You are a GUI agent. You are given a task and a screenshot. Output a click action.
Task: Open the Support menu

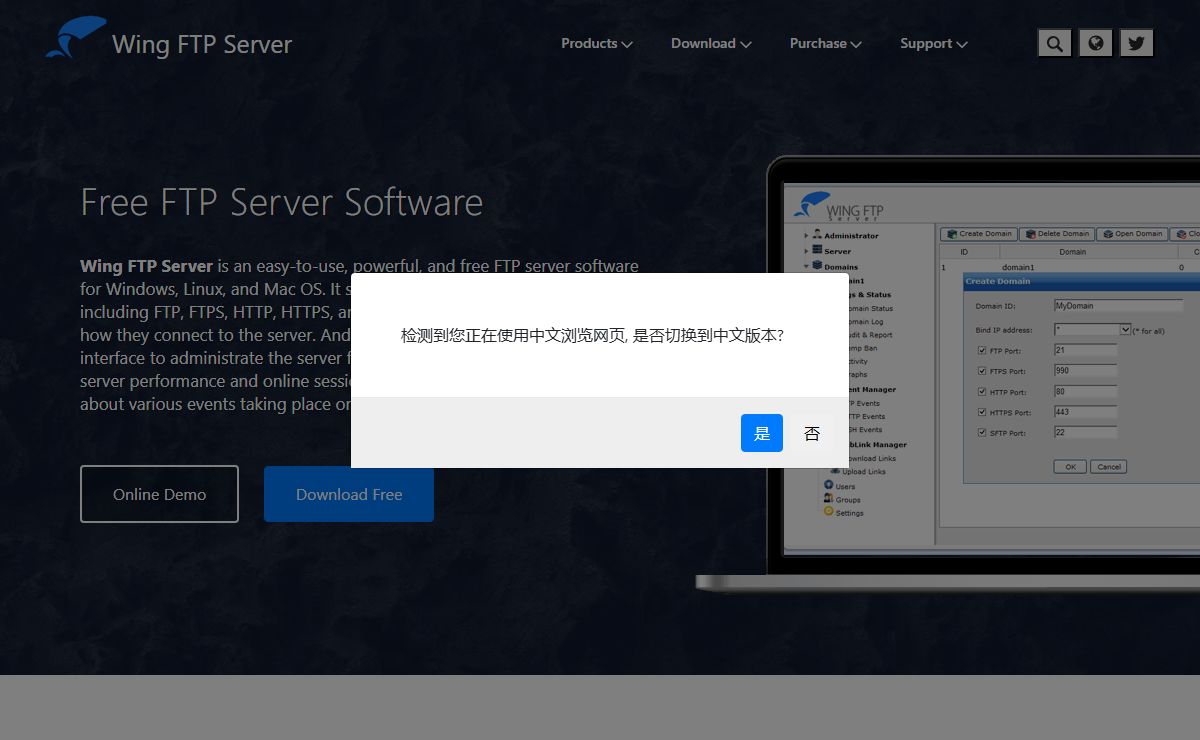(x=933, y=43)
